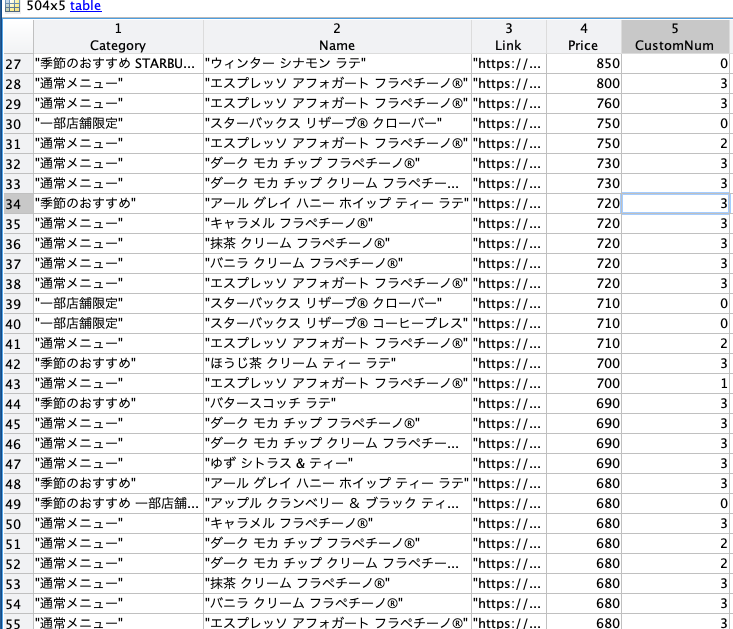Click Category cell "季節のおすすめ" in row 34

coord(118,204)
